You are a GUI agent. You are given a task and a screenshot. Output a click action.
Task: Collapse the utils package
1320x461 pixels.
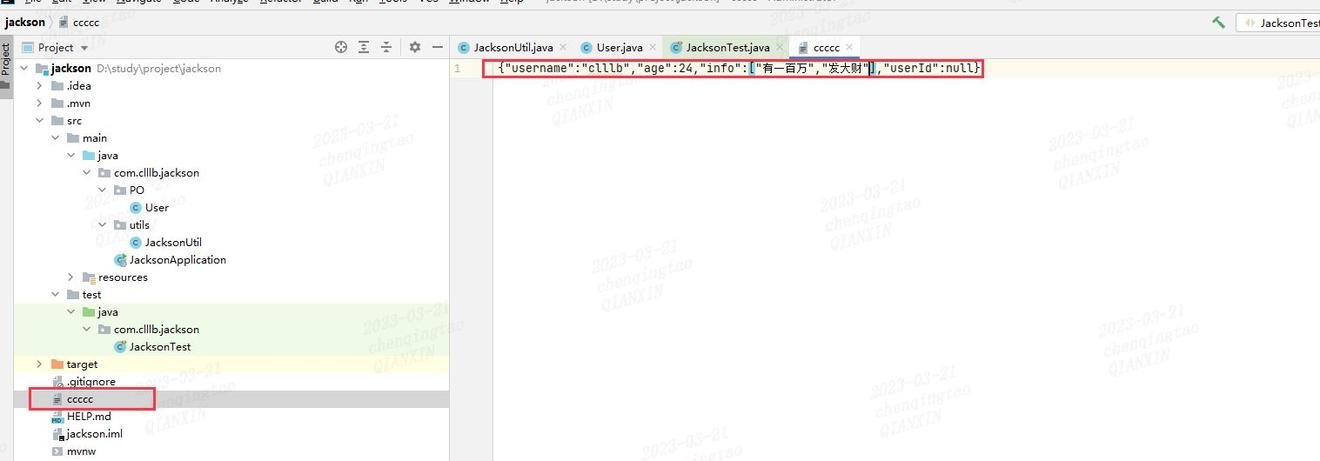(102, 225)
